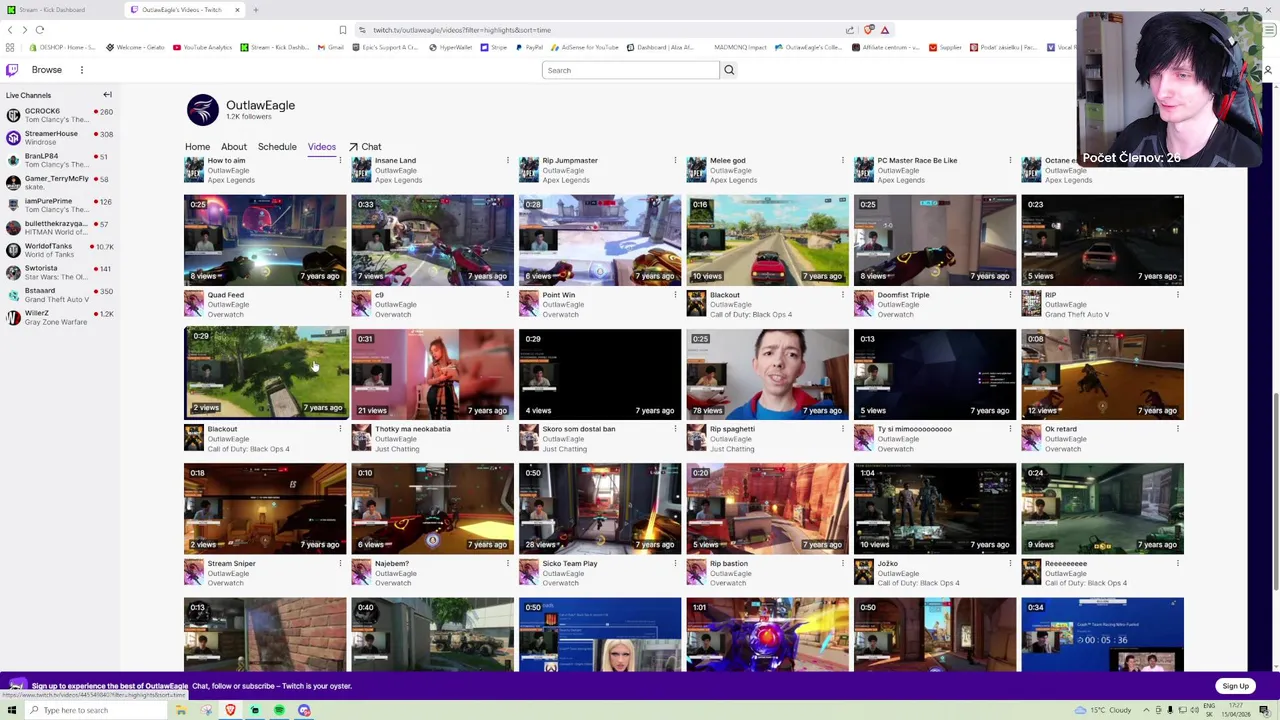Open options menu for Stream Sniper video

coord(340,563)
